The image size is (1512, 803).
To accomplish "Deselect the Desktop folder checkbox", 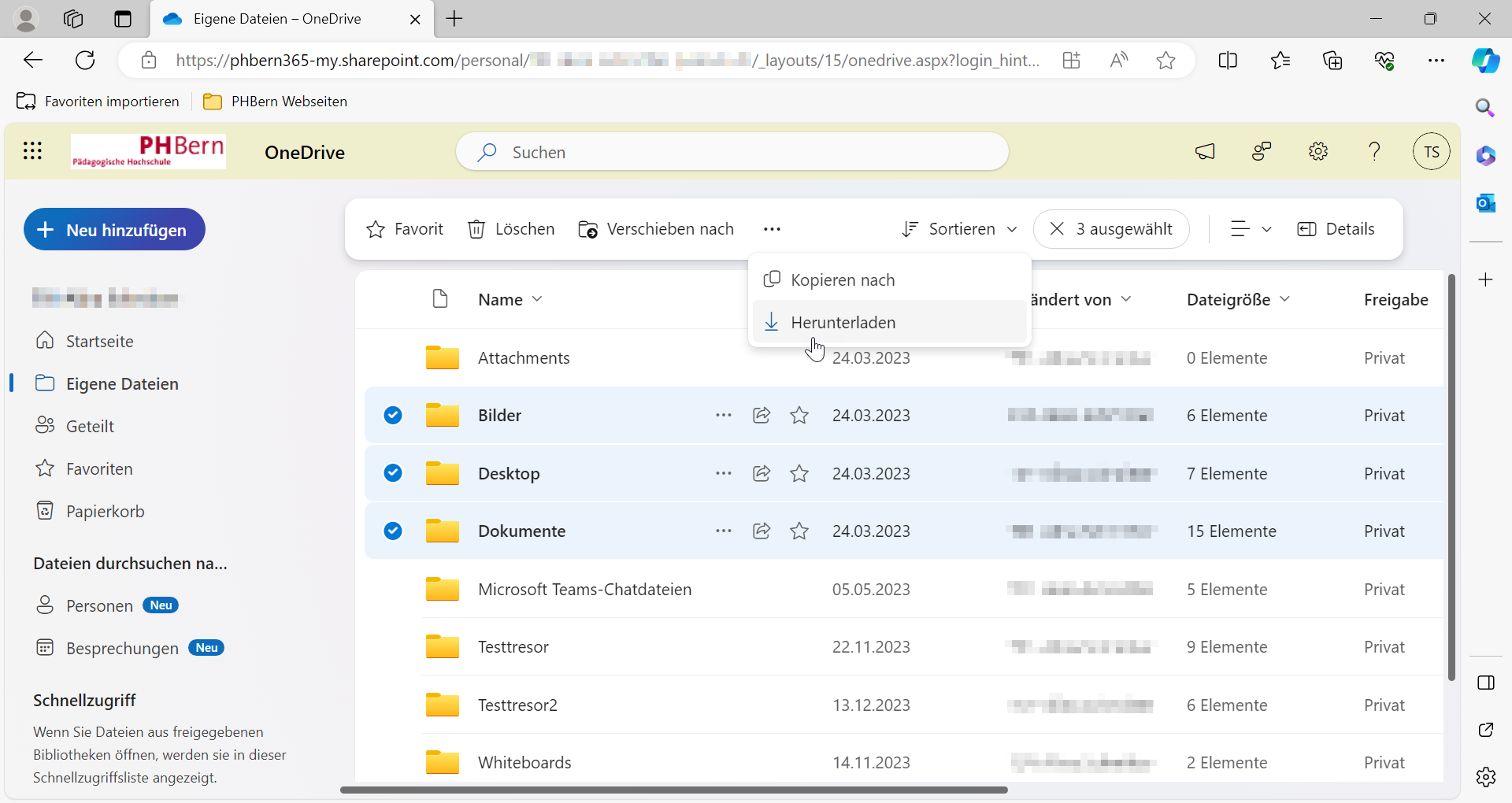I will 393,473.
